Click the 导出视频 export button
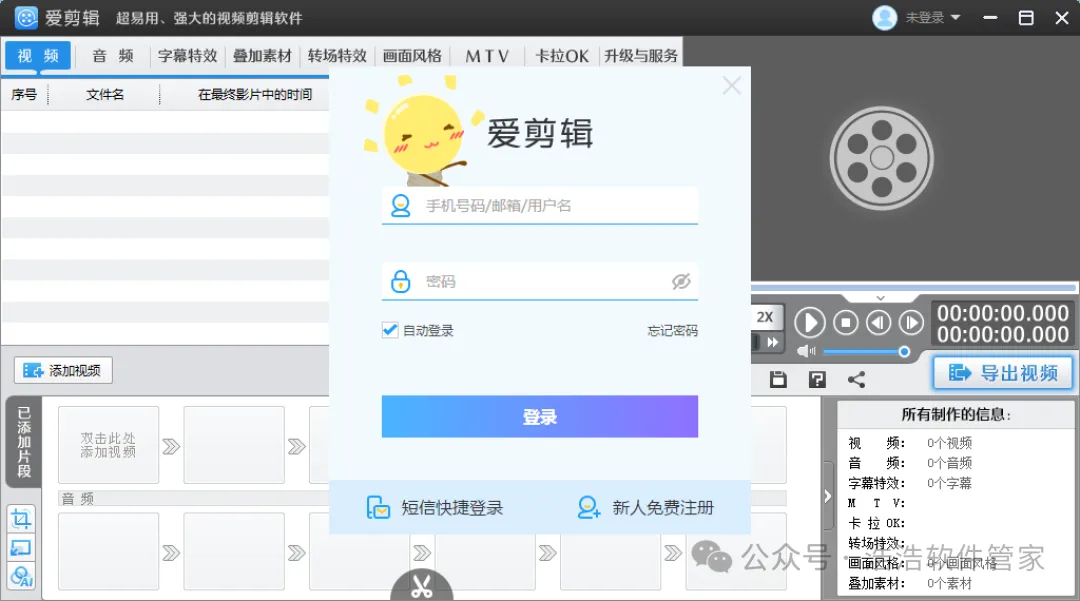 click(x=1003, y=373)
